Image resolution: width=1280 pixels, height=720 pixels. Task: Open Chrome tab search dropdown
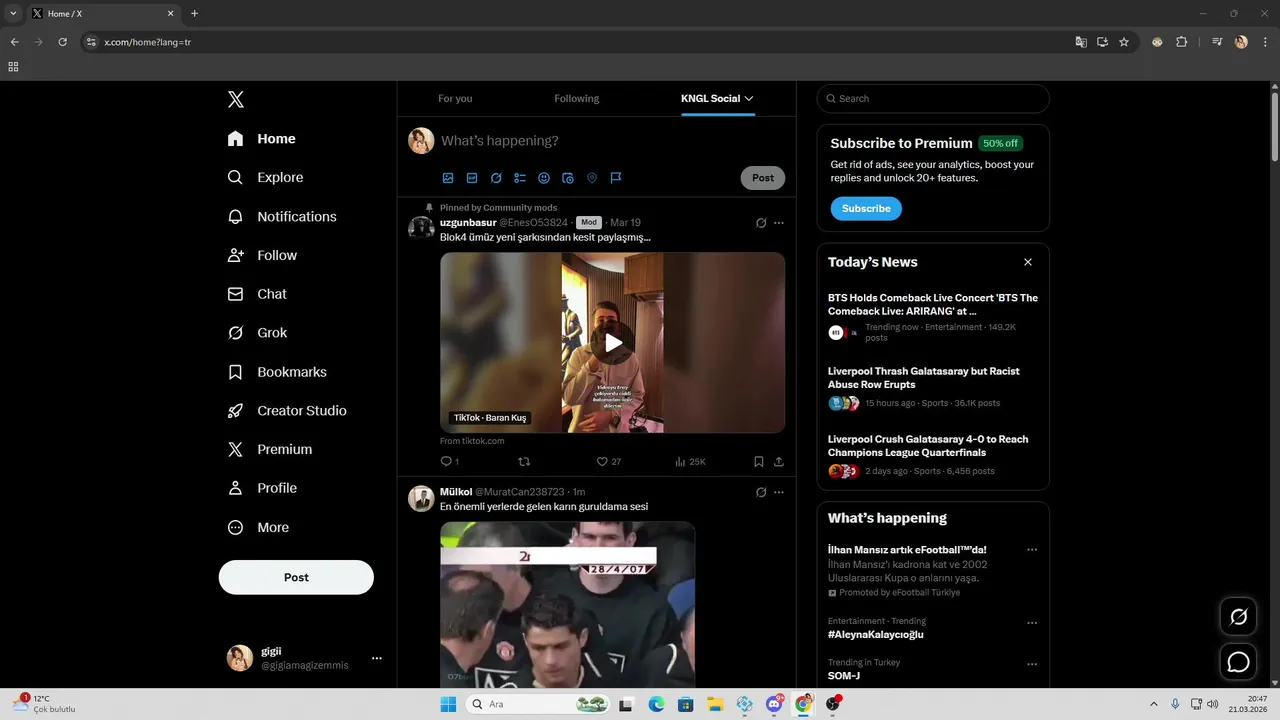13,13
